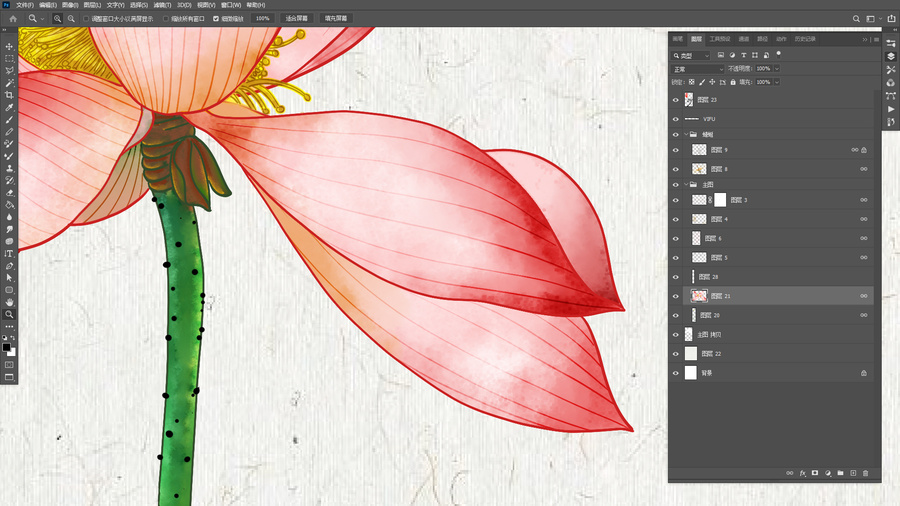Click the Home icon in options bar
Viewport: 900px width, 506px height.
(13, 18)
